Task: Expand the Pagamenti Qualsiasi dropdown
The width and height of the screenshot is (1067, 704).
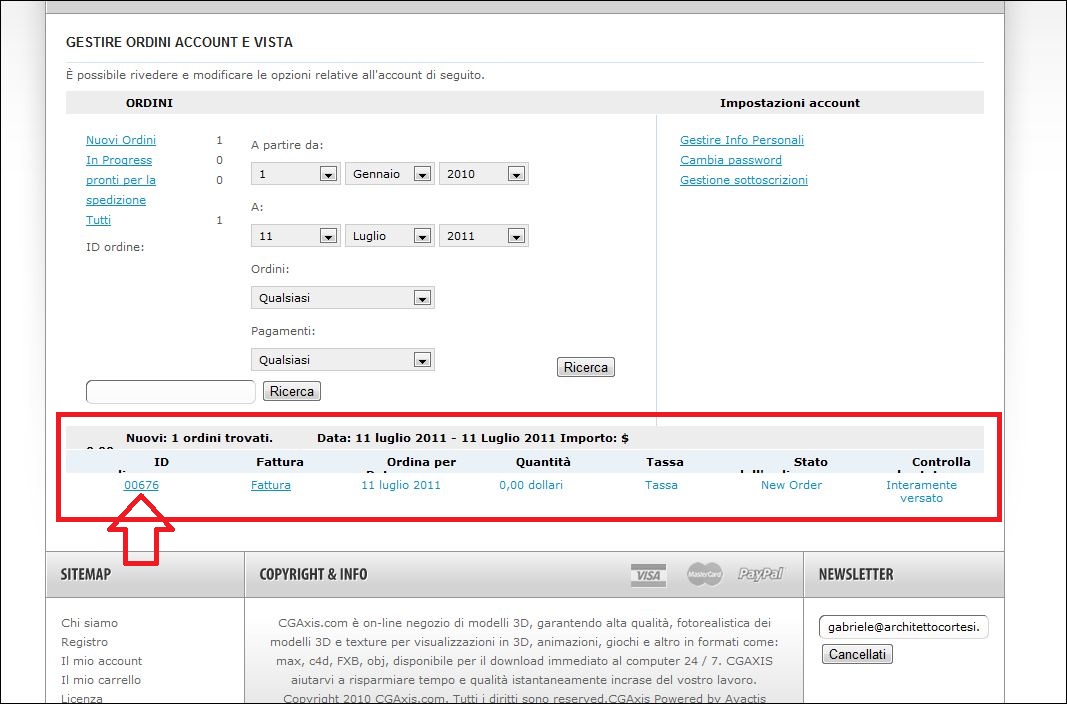Action: point(342,360)
